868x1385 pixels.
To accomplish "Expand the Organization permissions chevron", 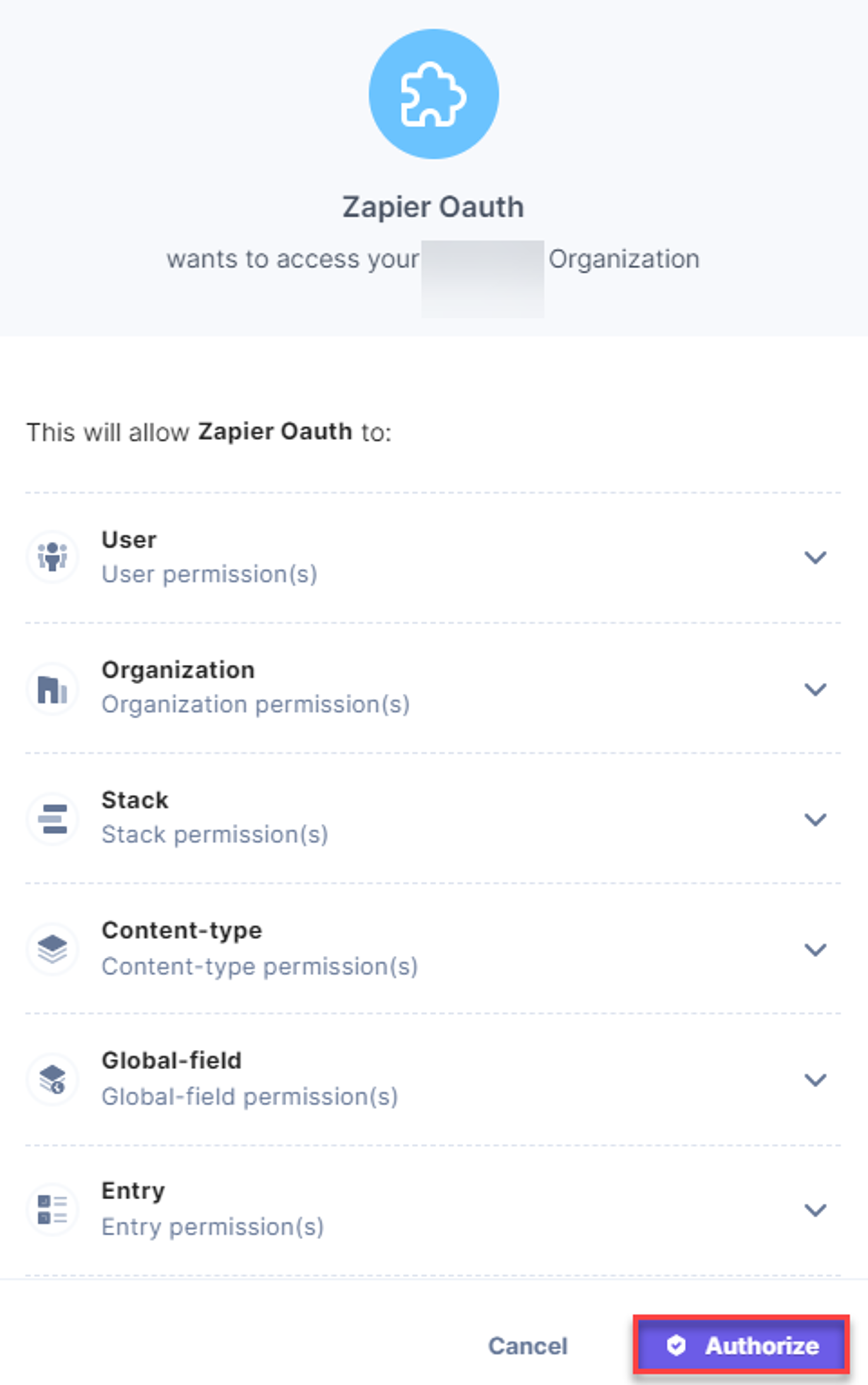I will [x=815, y=689].
